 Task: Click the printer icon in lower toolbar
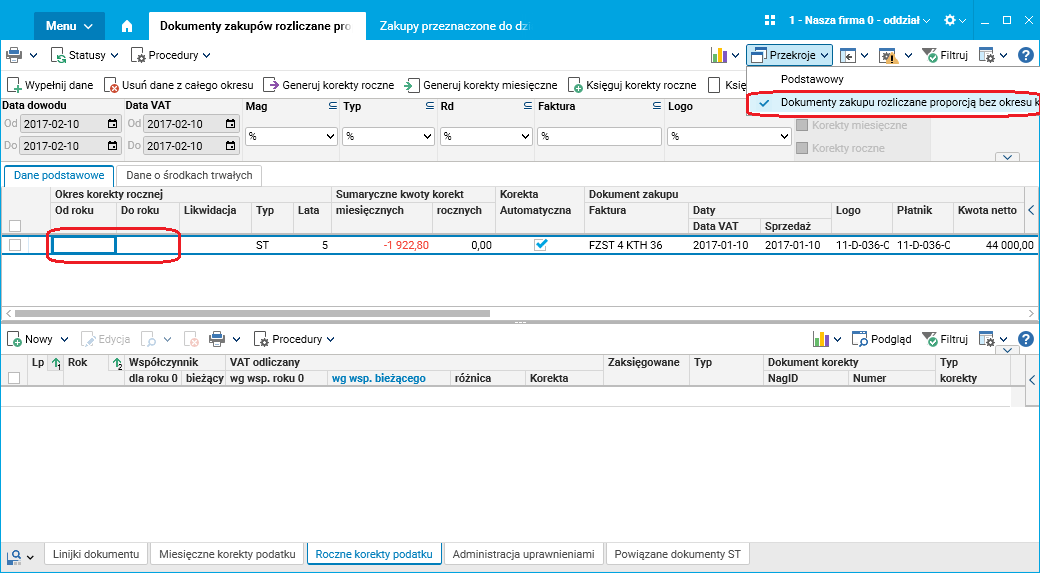pos(216,339)
